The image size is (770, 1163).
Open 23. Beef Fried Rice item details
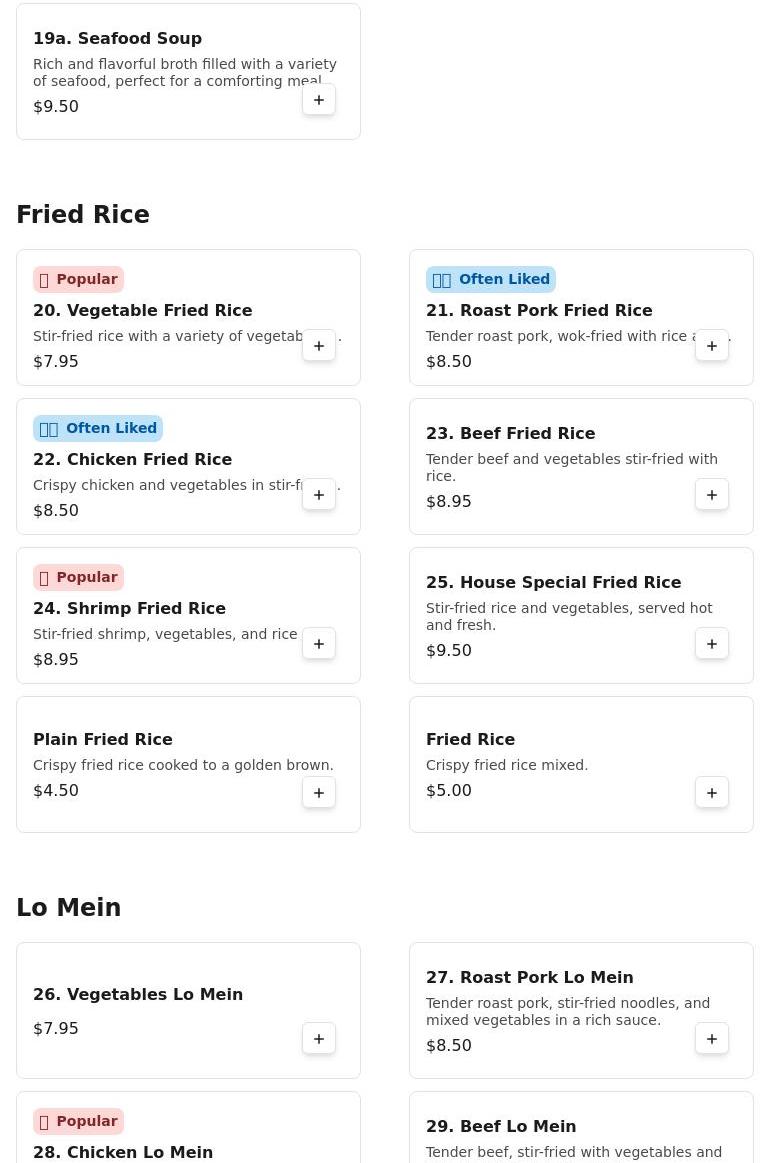pos(510,434)
